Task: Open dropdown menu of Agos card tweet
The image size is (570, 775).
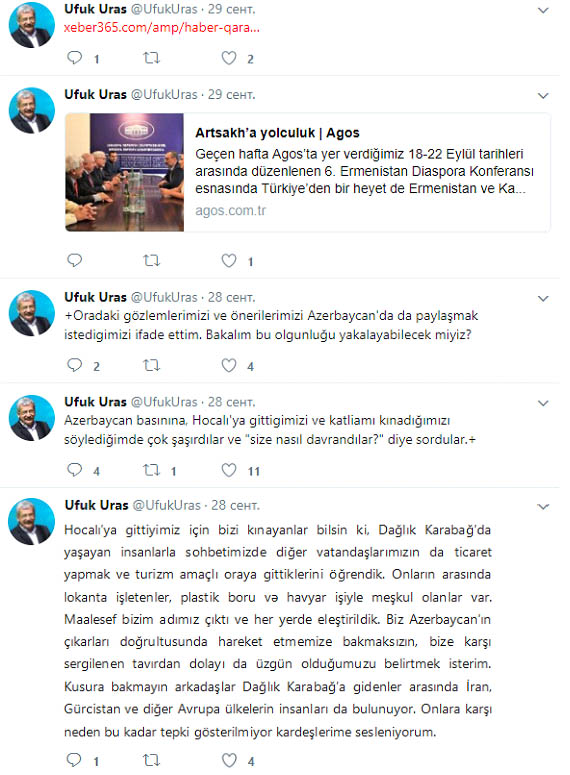Action: [543, 96]
